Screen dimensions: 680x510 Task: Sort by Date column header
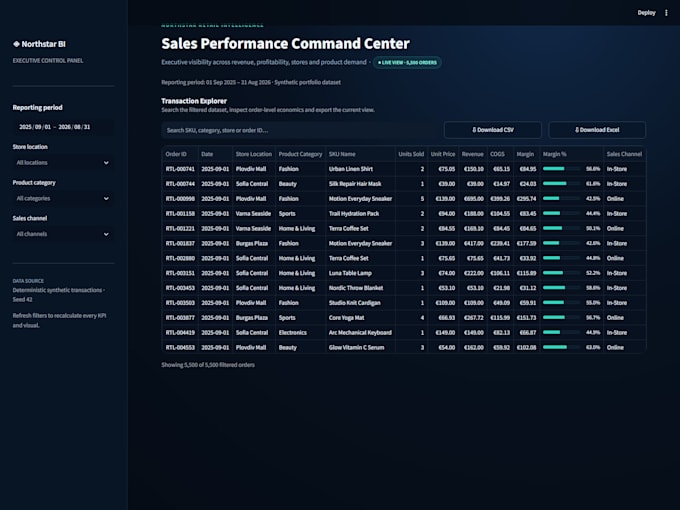tap(214, 154)
